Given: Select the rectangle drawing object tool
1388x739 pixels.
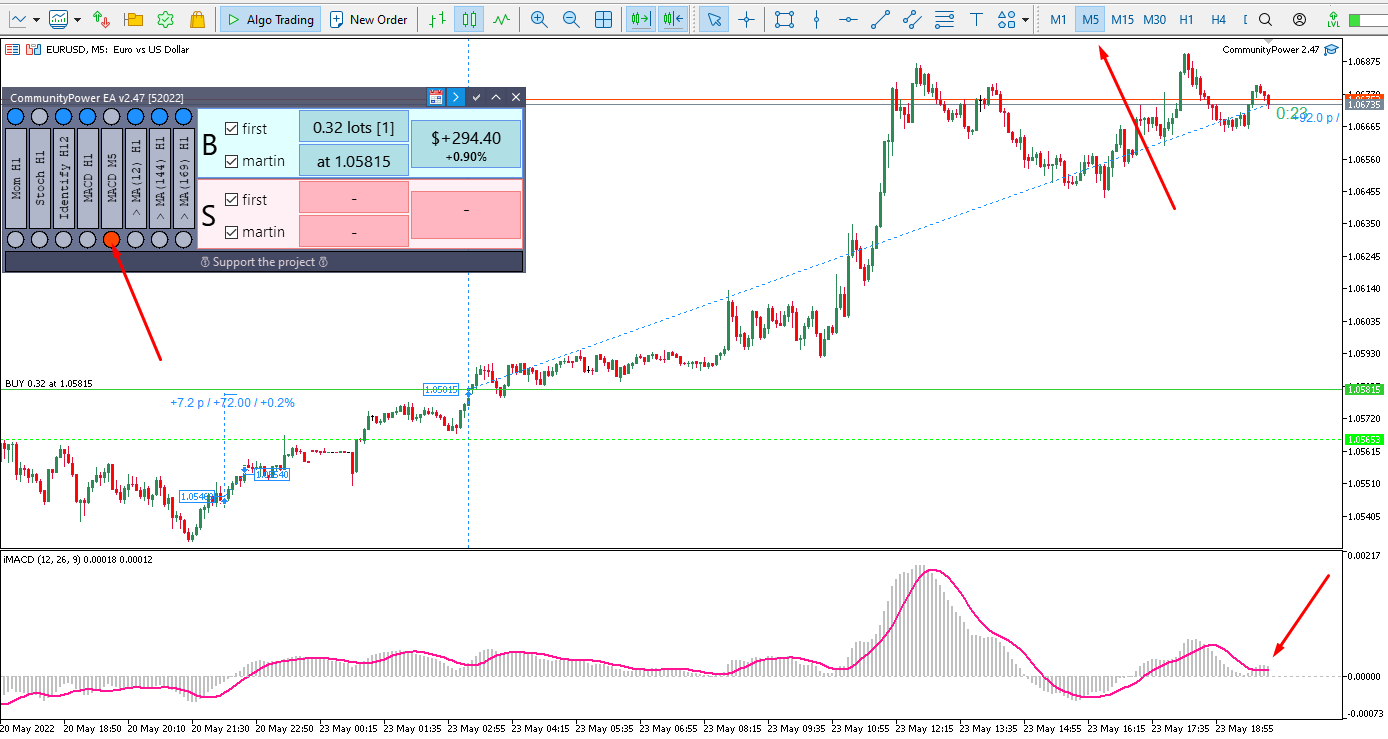Looking at the screenshot, I should 785,19.
